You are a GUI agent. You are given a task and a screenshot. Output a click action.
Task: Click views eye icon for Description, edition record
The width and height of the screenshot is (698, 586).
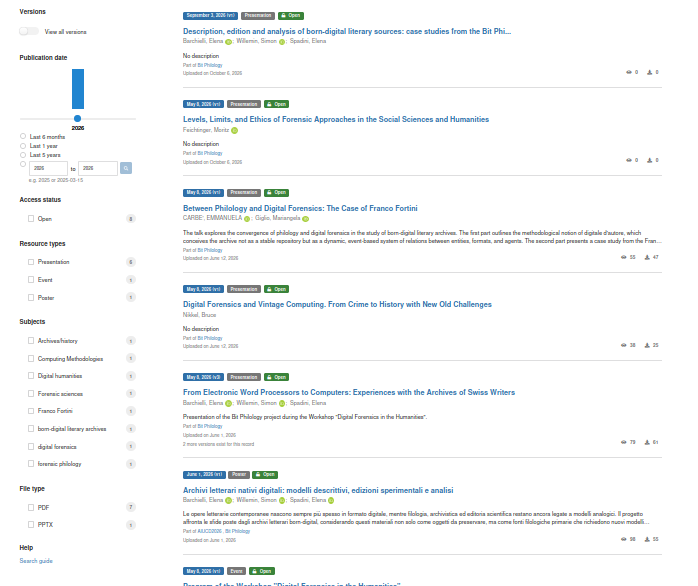coord(629,72)
